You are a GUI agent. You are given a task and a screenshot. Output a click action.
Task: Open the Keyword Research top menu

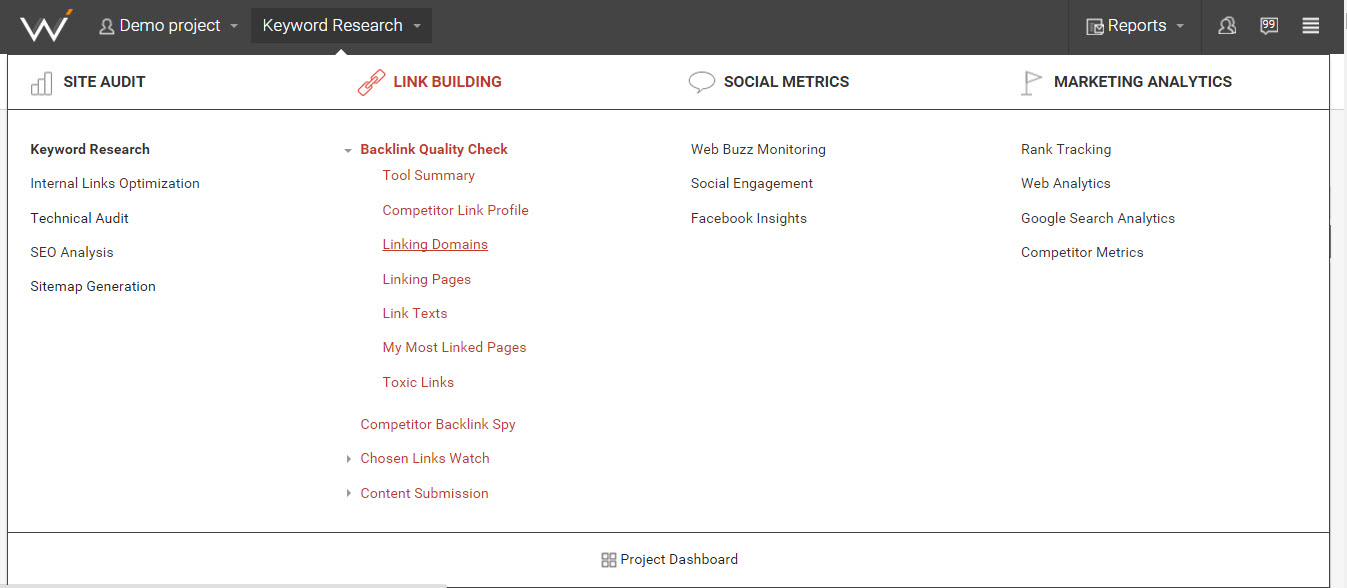click(342, 26)
